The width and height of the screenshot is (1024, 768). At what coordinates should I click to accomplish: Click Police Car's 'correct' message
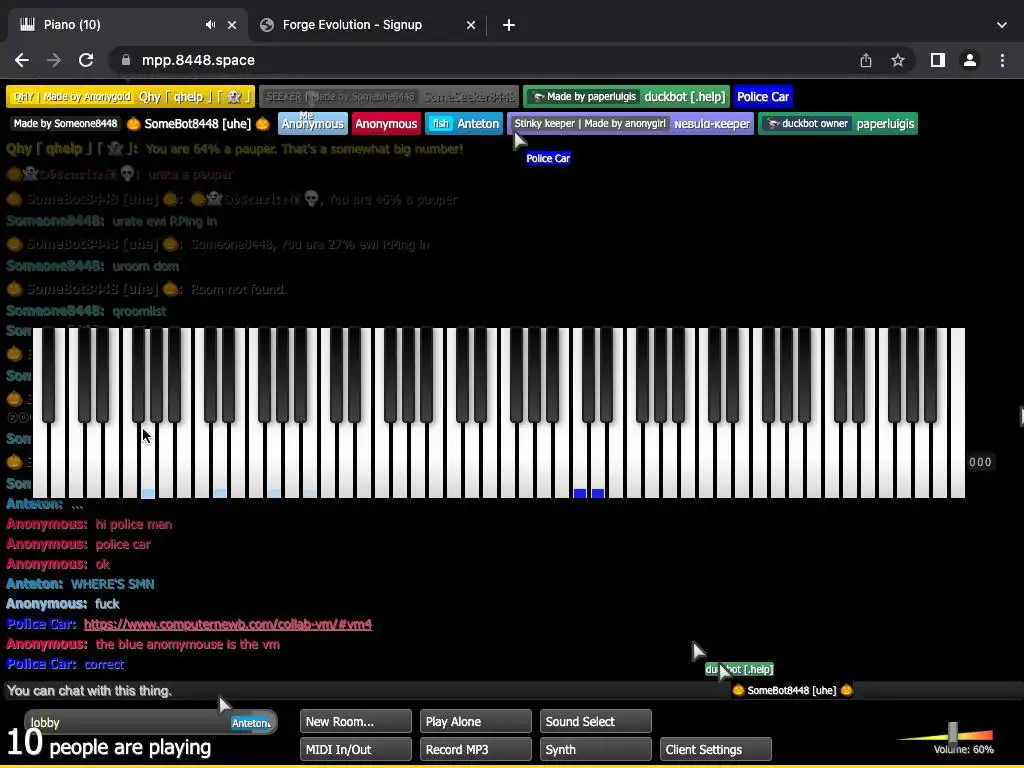(x=104, y=664)
